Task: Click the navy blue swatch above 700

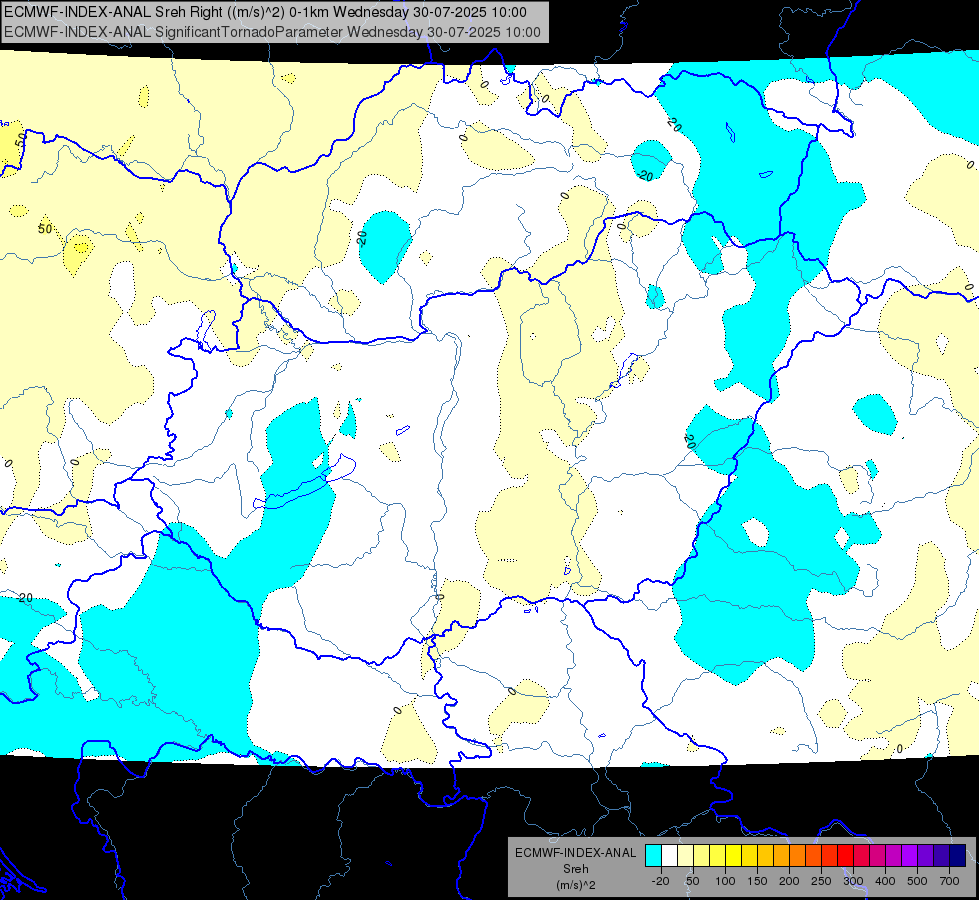Action: pos(958,855)
